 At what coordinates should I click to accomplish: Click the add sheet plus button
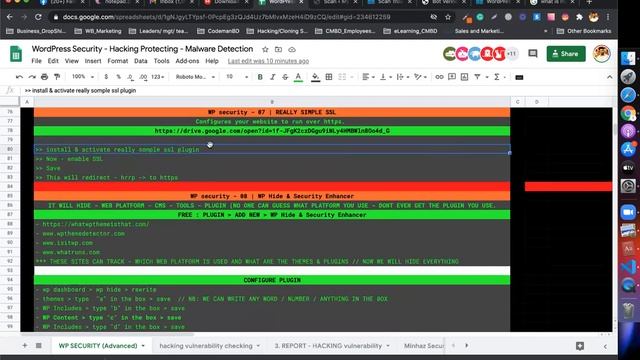click(x=24, y=346)
